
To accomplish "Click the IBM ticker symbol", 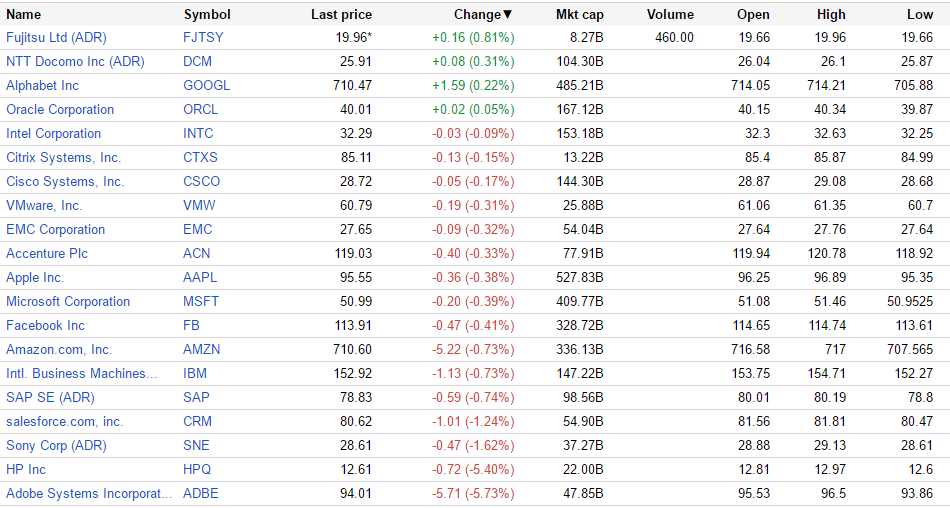I will pos(195,373).
